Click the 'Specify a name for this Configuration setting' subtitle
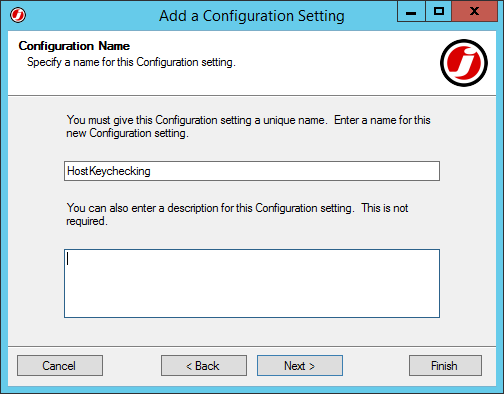The width and height of the screenshot is (504, 394). click(x=131, y=62)
